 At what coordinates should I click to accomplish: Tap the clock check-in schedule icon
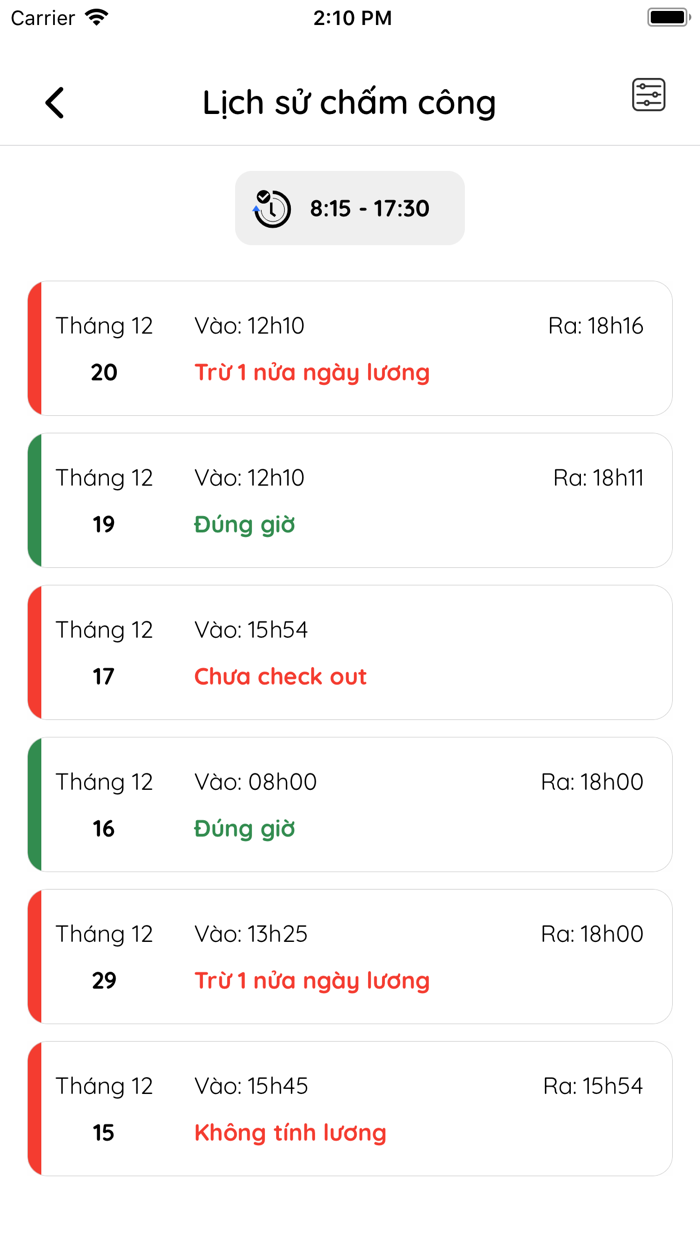tap(271, 209)
